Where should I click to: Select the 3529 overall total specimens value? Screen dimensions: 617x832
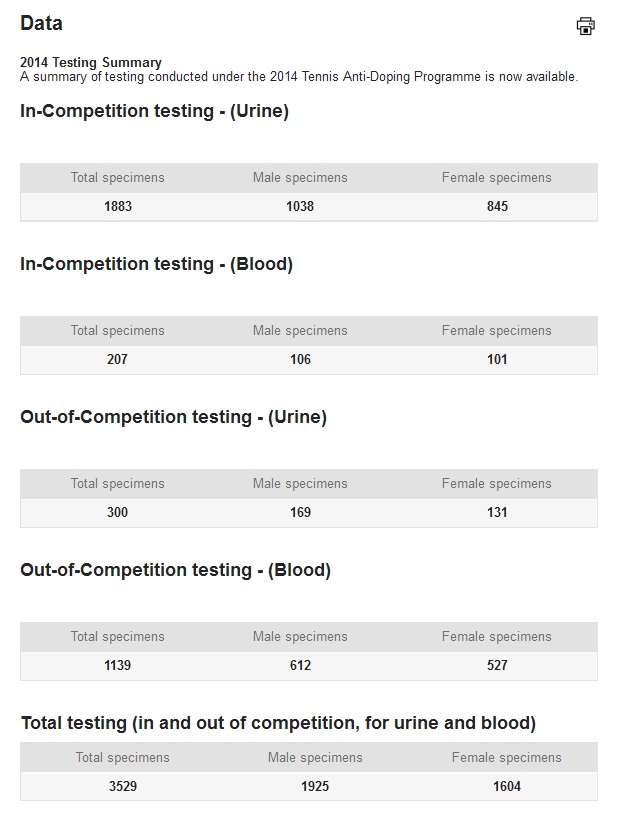(123, 786)
